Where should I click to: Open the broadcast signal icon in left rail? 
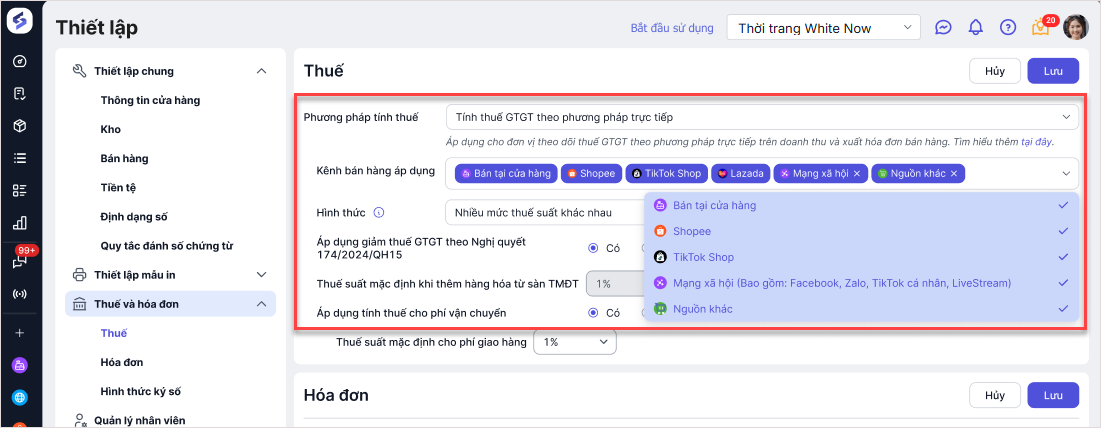(x=20, y=293)
